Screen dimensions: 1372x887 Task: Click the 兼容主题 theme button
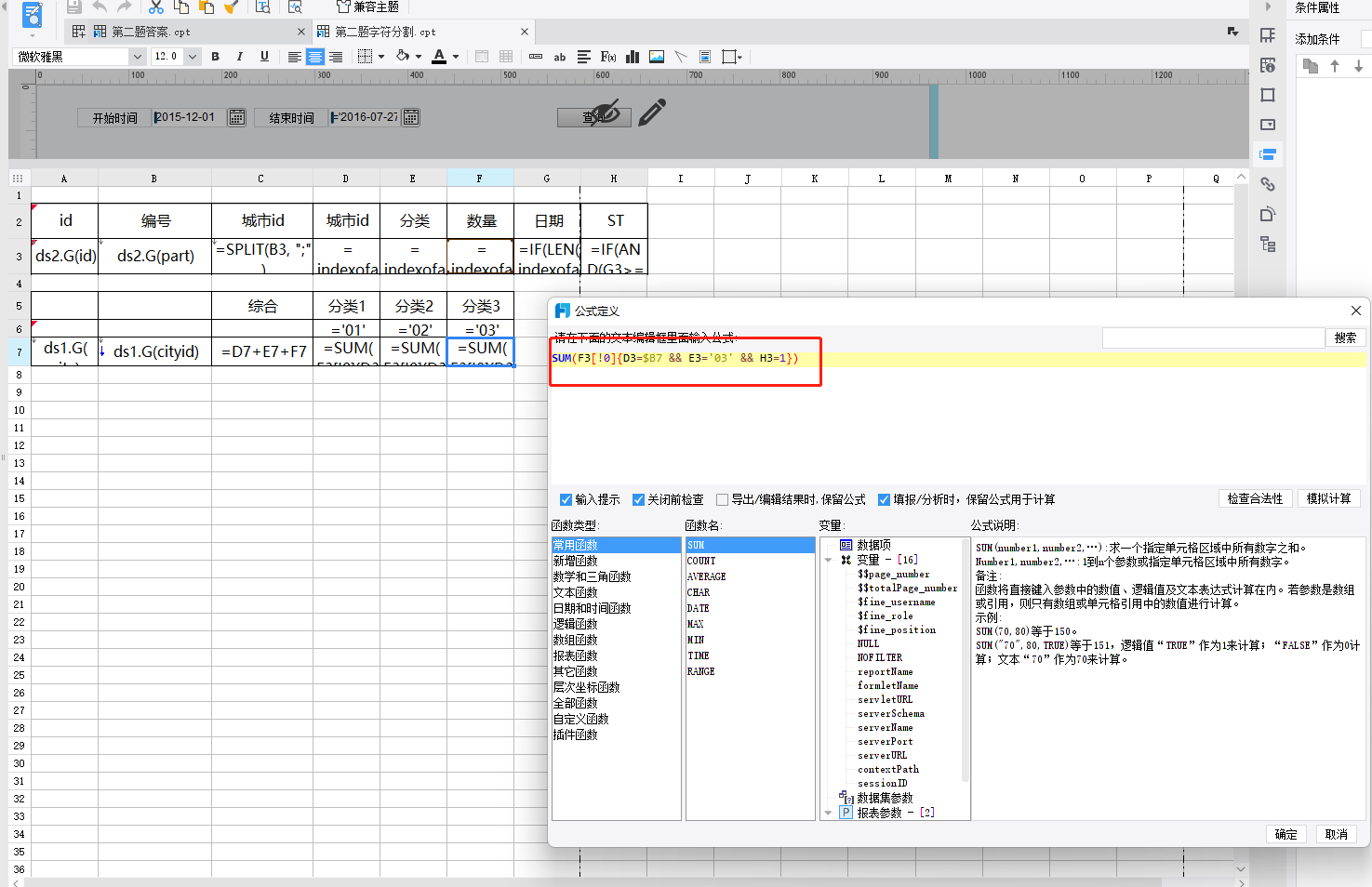pyautogui.click(x=367, y=7)
